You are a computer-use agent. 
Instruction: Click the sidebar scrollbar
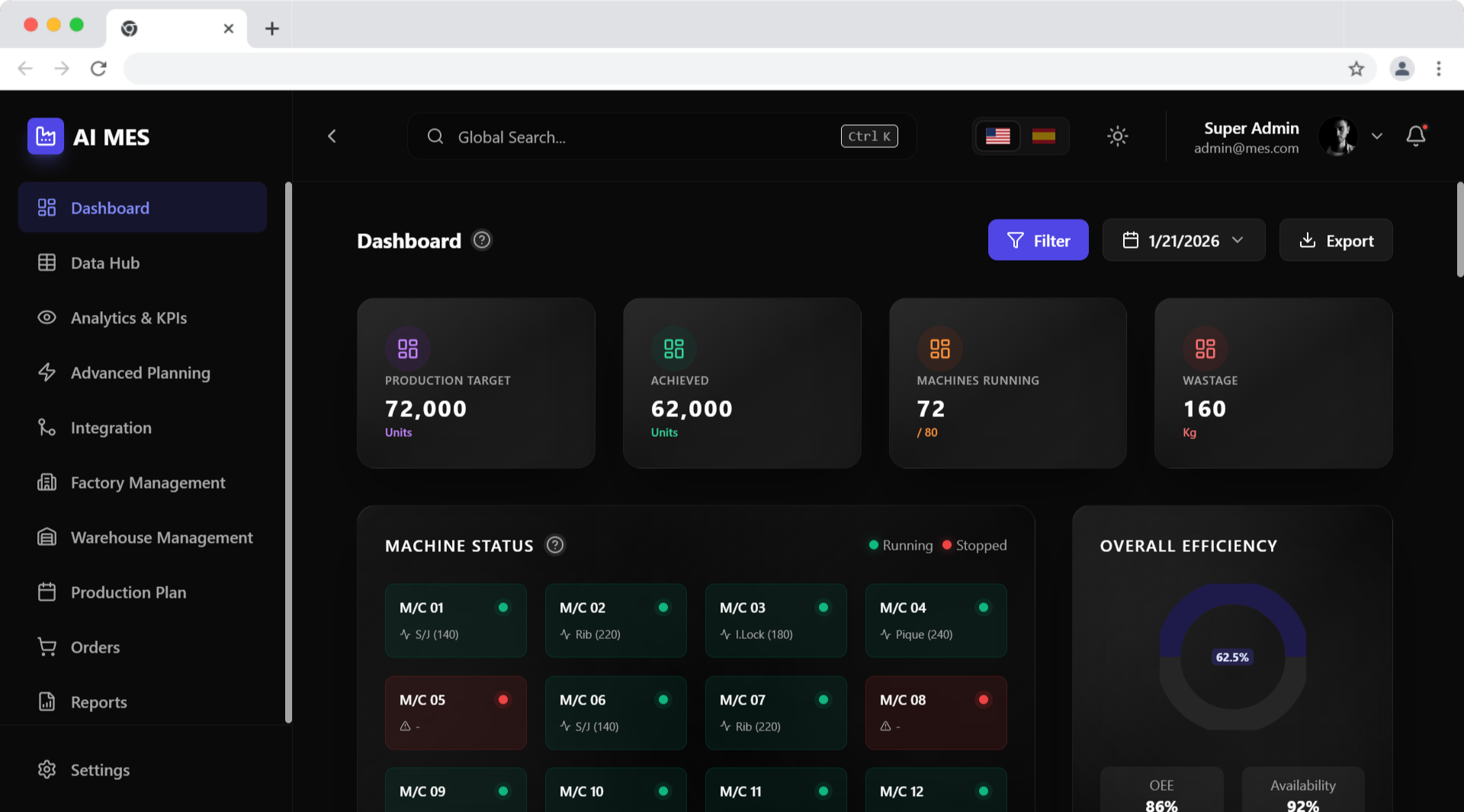coord(288,452)
